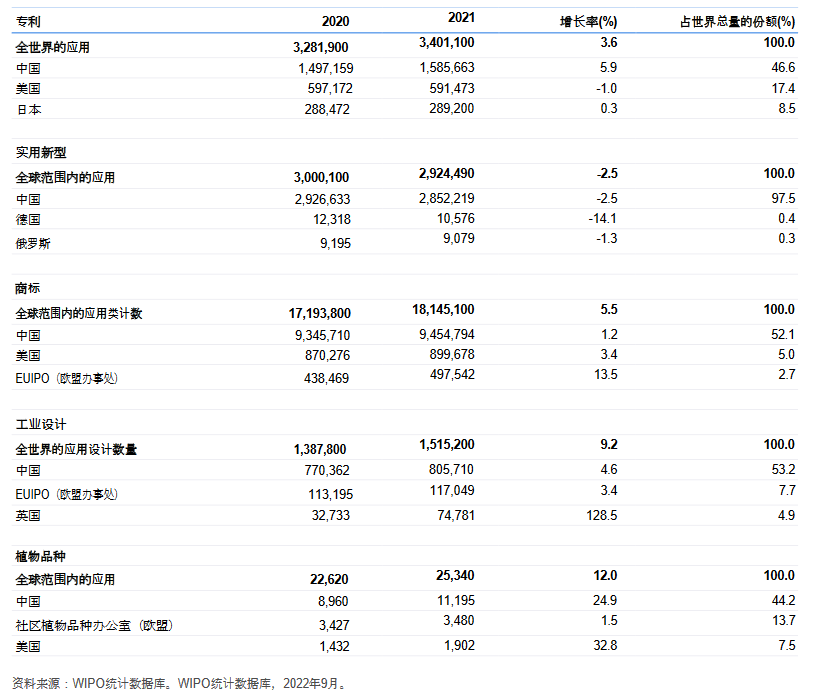Select the '俄罗斯' row label
829x690 pixels.
(x=33, y=244)
